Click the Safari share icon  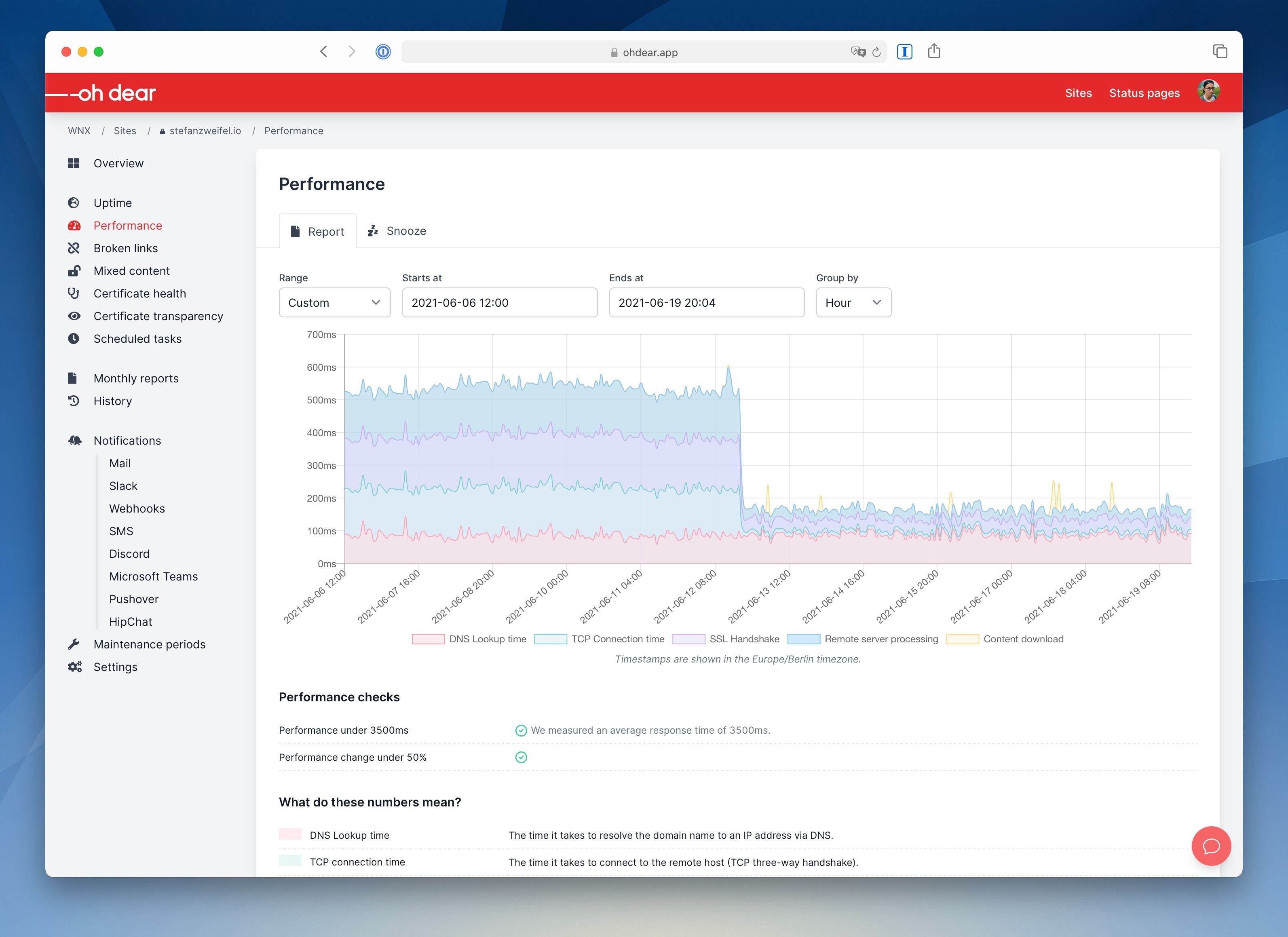pos(934,52)
